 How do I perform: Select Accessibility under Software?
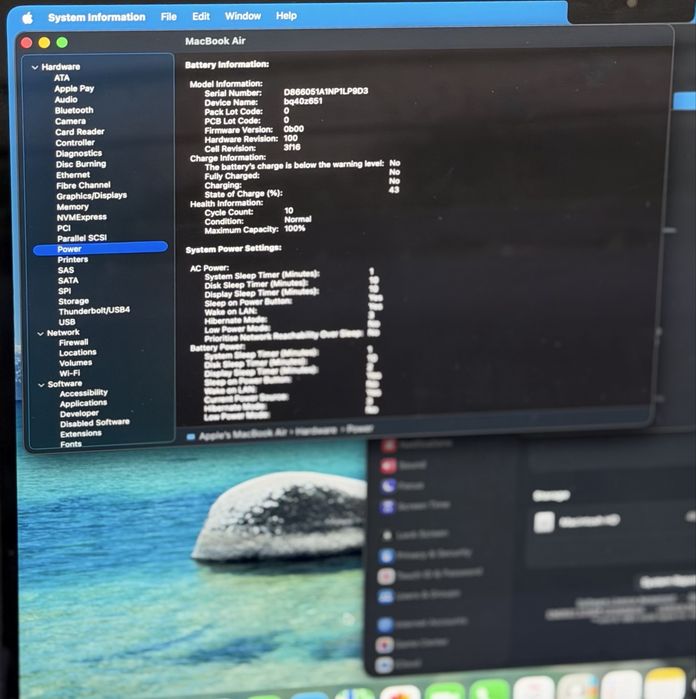[x=84, y=393]
